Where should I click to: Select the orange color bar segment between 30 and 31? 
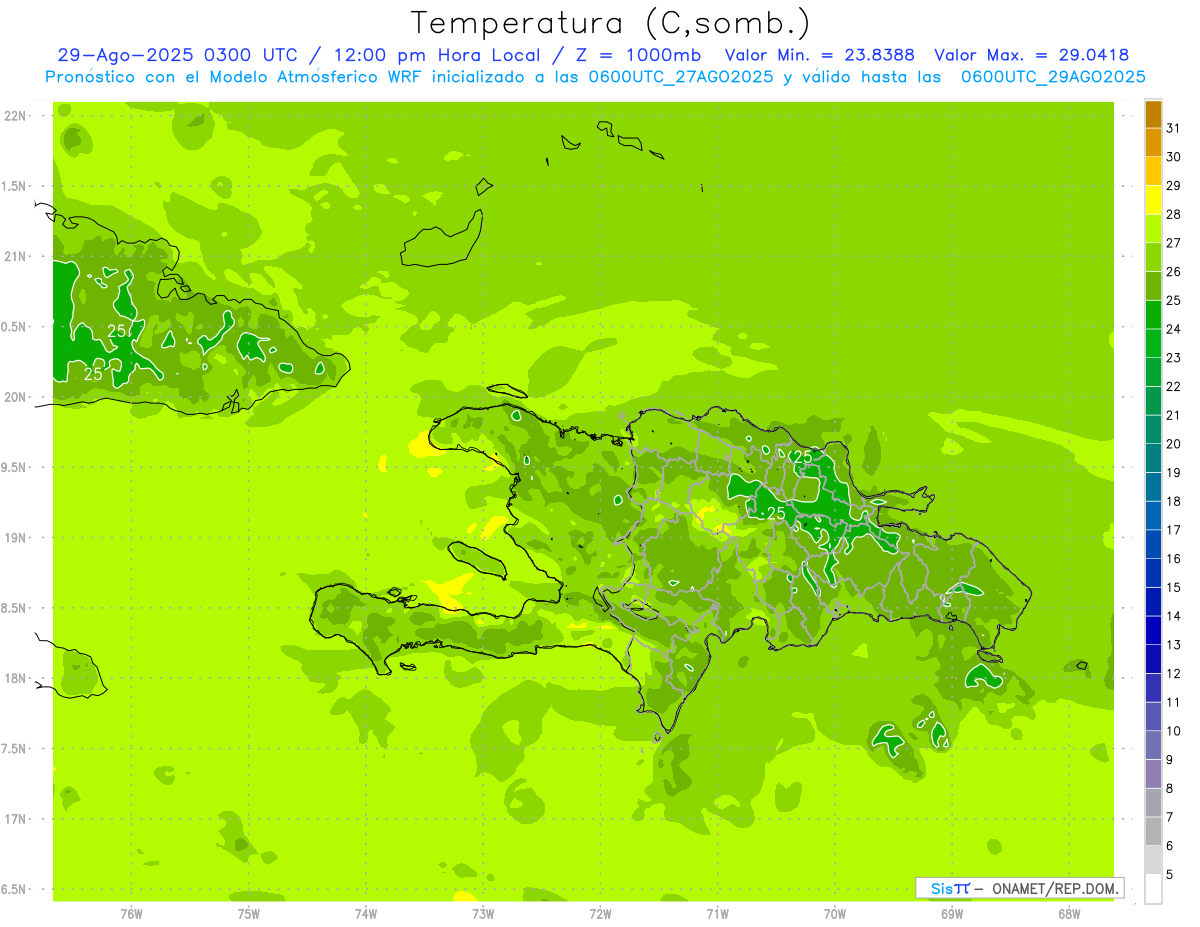(1153, 142)
